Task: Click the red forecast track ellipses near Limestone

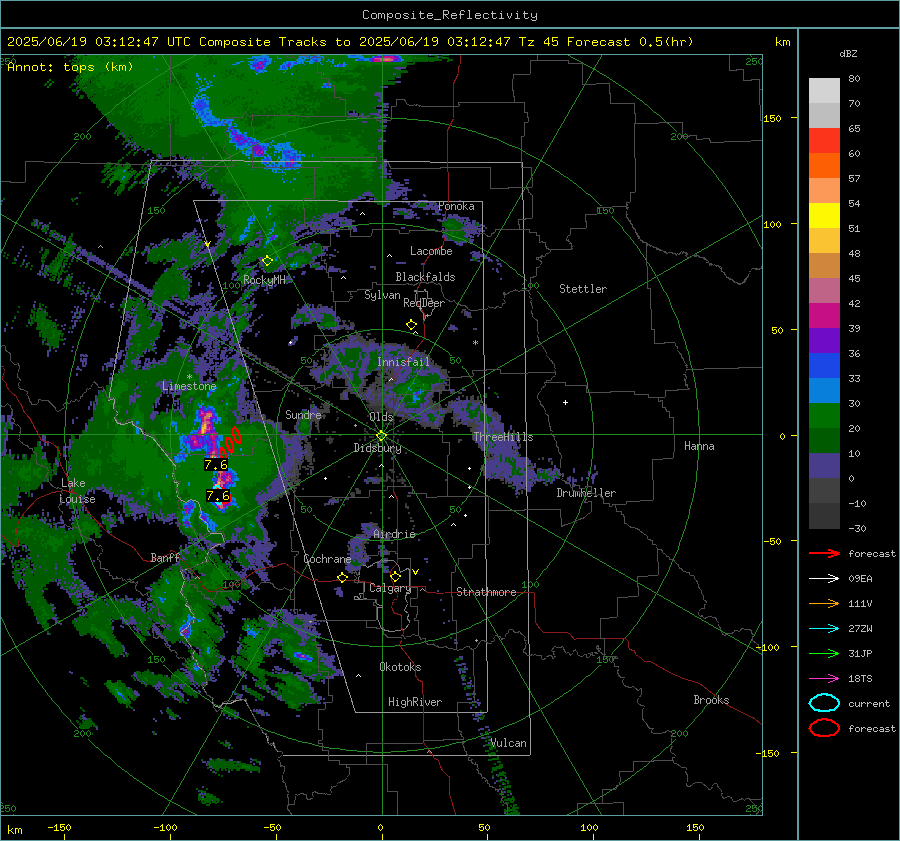Action: coord(230,442)
